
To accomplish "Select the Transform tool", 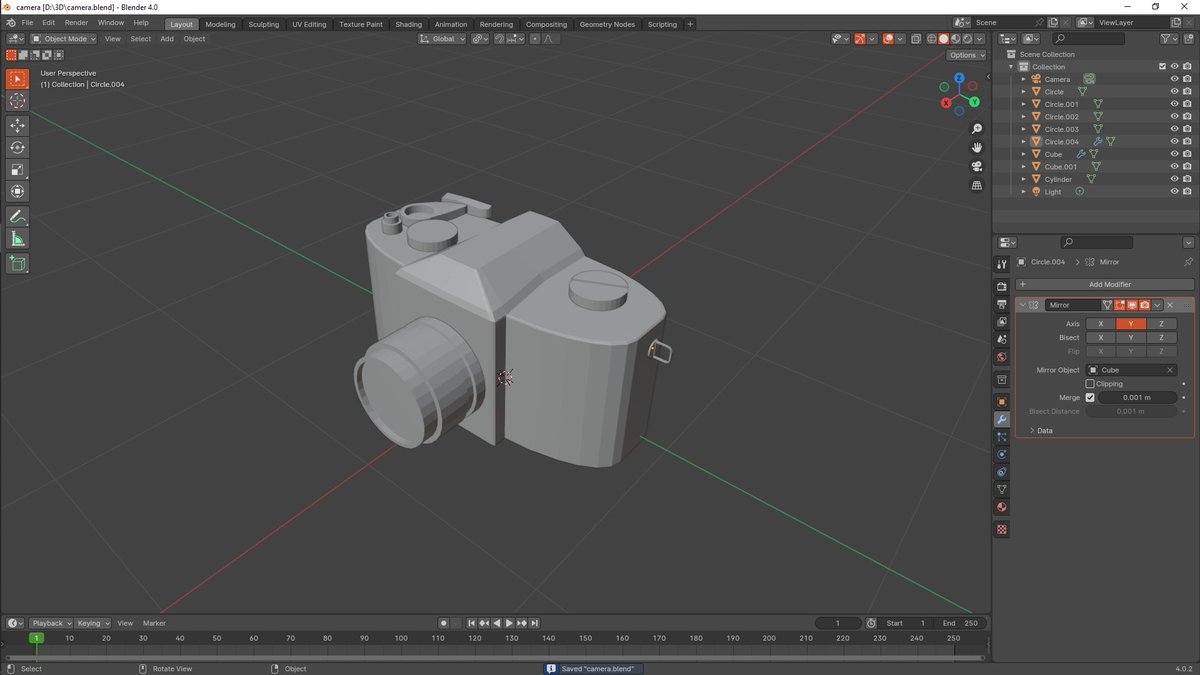I will coord(17,191).
